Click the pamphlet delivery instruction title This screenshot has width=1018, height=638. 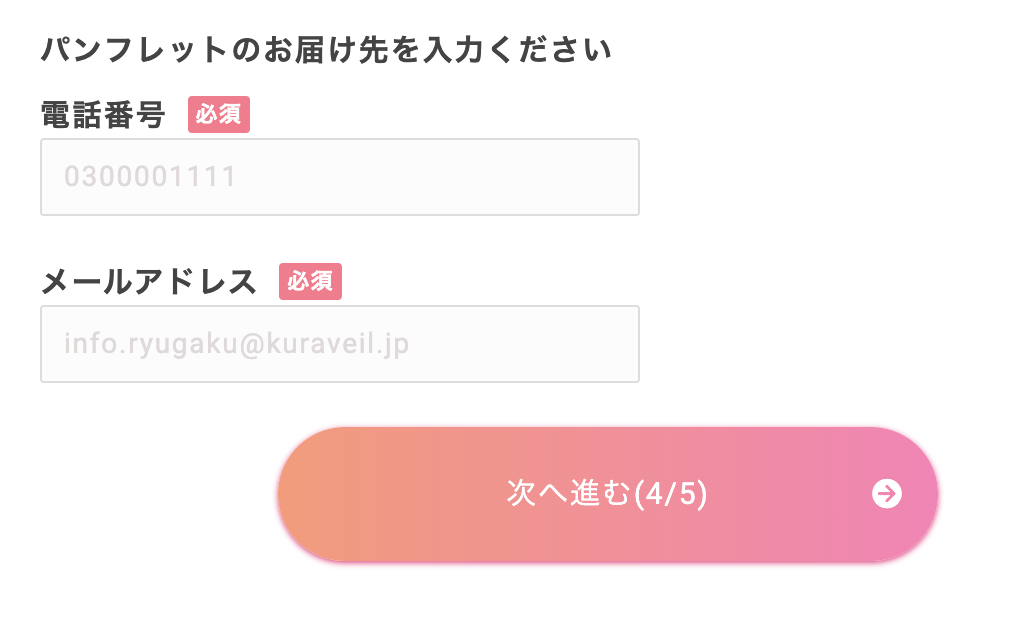pyautogui.click(x=326, y=50)
